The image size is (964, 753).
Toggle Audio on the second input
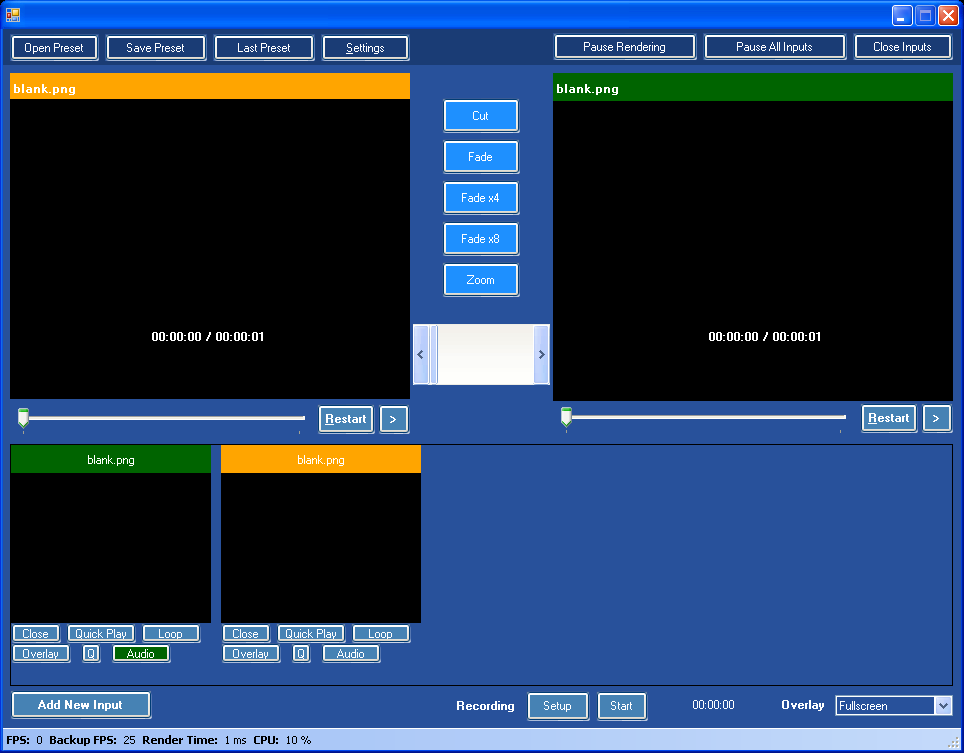[x=351, y=653]
